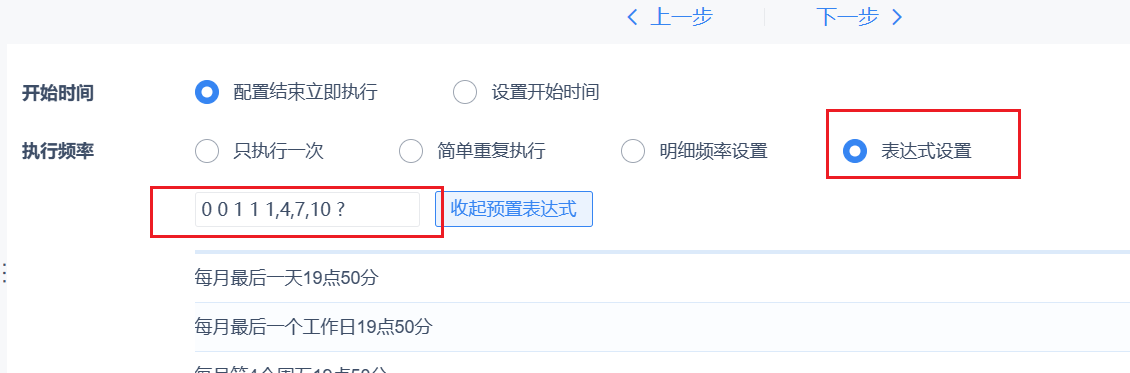Click the left chevron beside 上一步
This screenshot has height=373, width=1130.
click(x=632, y=17)
